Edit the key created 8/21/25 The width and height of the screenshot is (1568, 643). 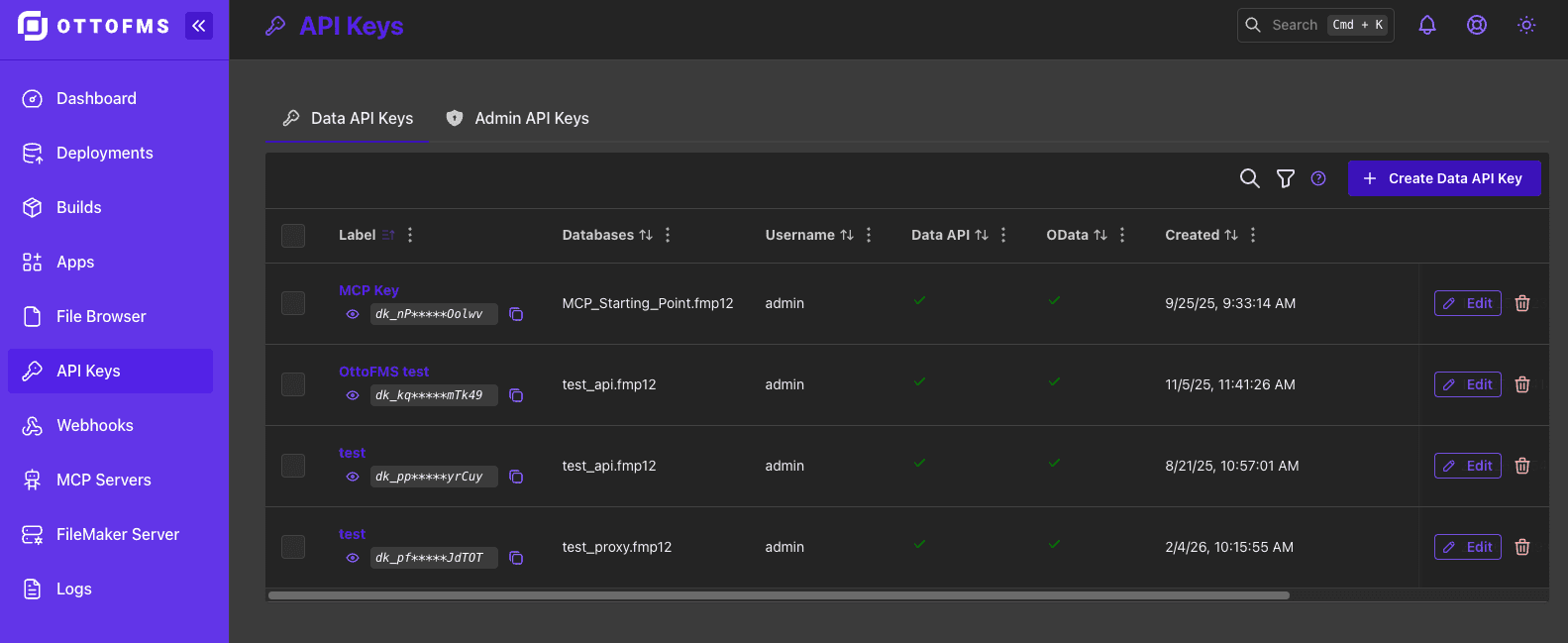1468,466
